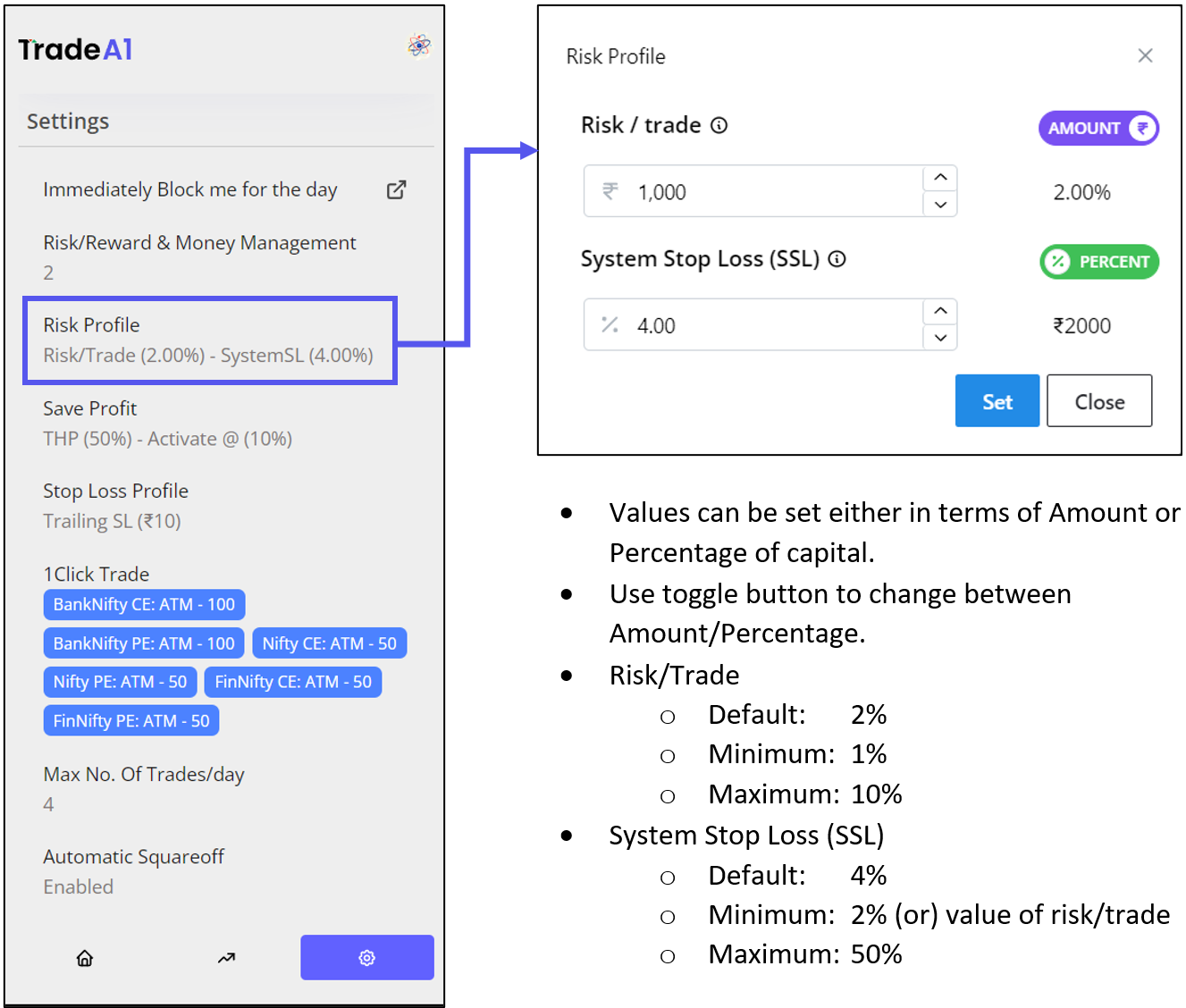
Task: Decrease Risk / trade value with down arrow
Action: [x=940, y=204]
